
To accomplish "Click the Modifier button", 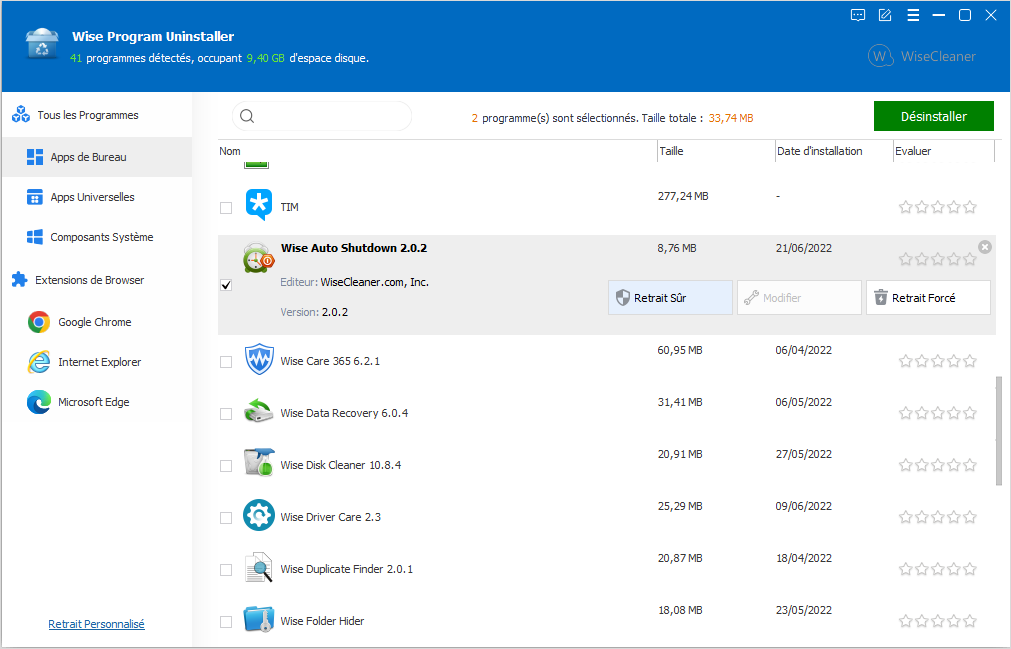I will coord(799,297).
